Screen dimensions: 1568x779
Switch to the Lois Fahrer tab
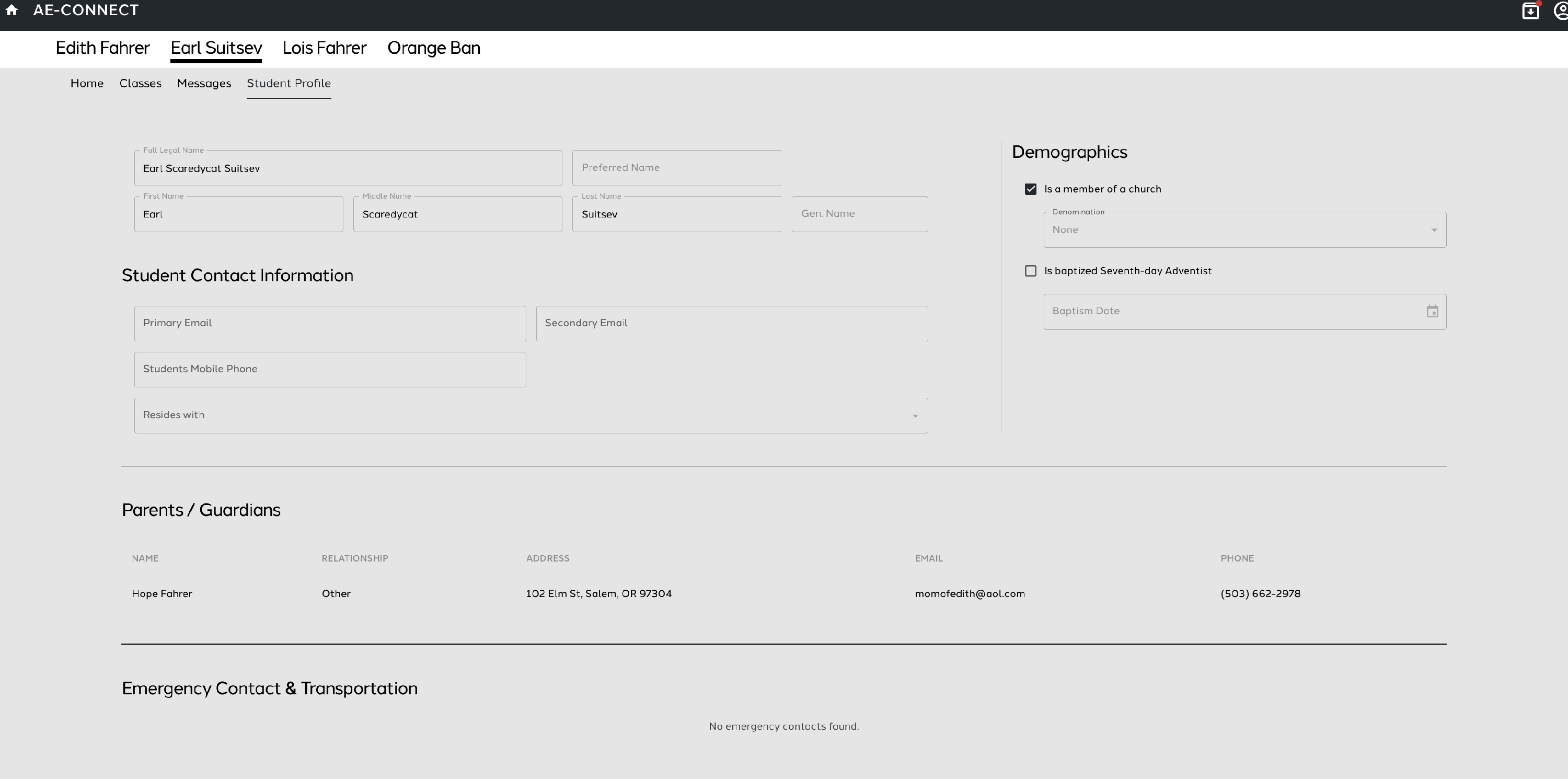[x=324, y=49]
